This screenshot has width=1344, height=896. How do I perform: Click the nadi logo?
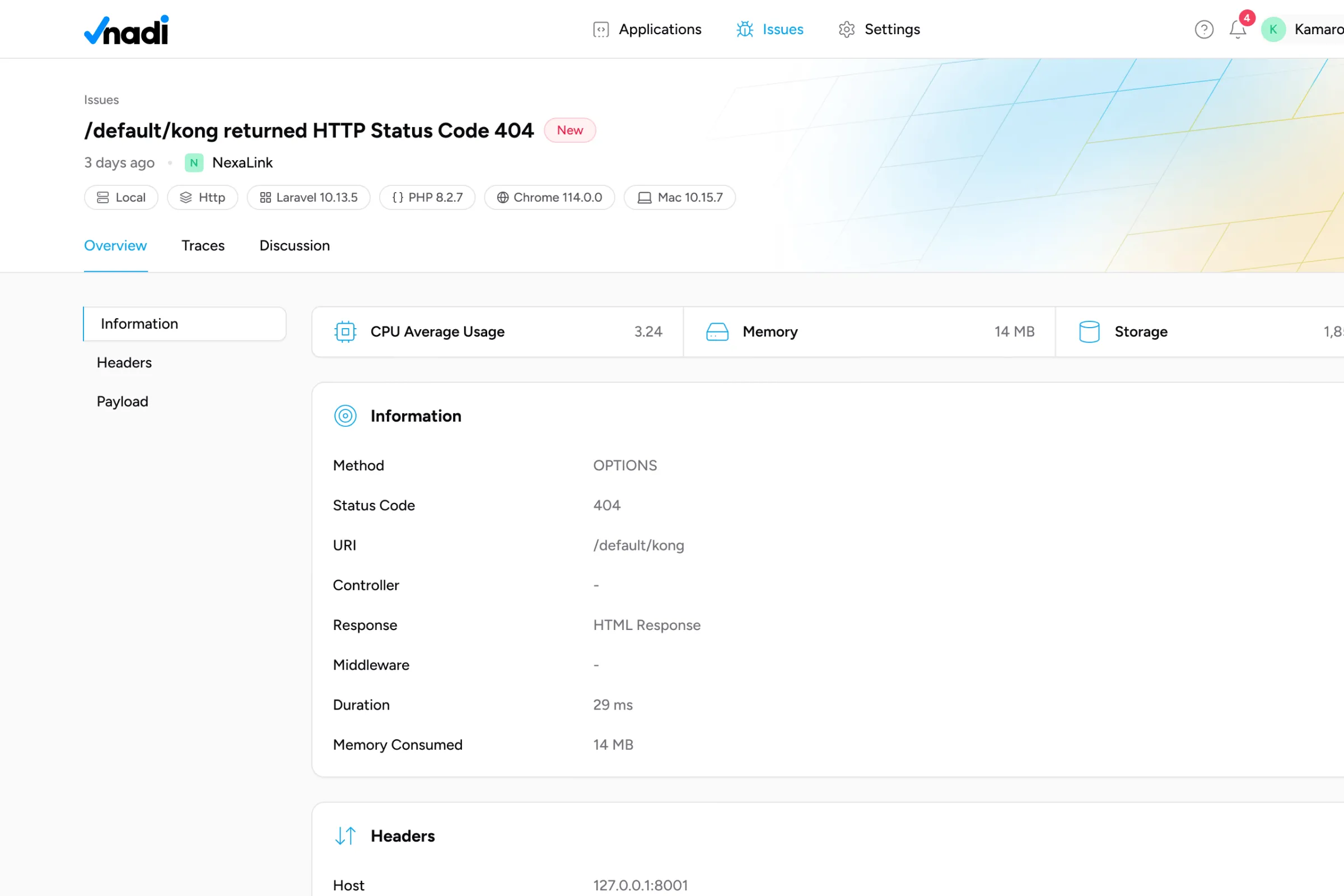click(127, 30)
